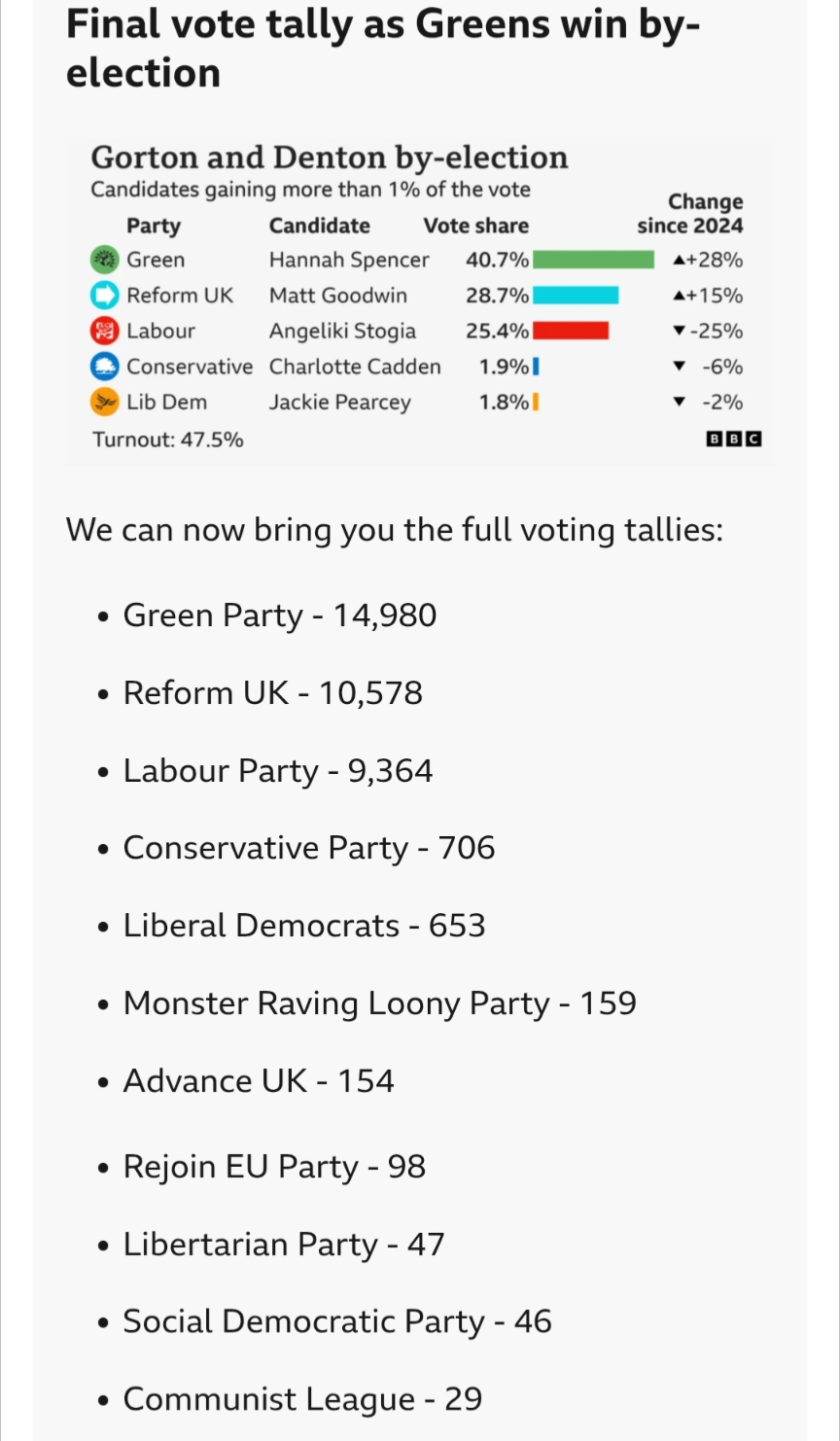Click the up arrow beside +28%
The height and width of the screenshot is (1441, 840).
coord(679,261)
